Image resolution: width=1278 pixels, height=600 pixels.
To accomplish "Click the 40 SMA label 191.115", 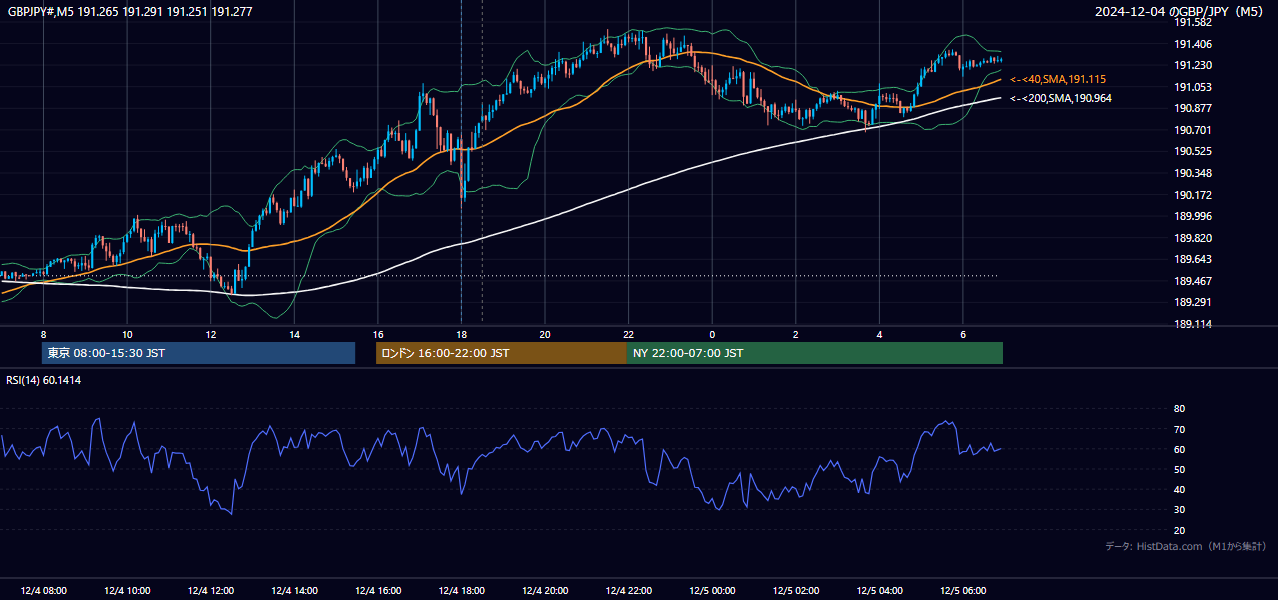I will tap(1058, 79).
